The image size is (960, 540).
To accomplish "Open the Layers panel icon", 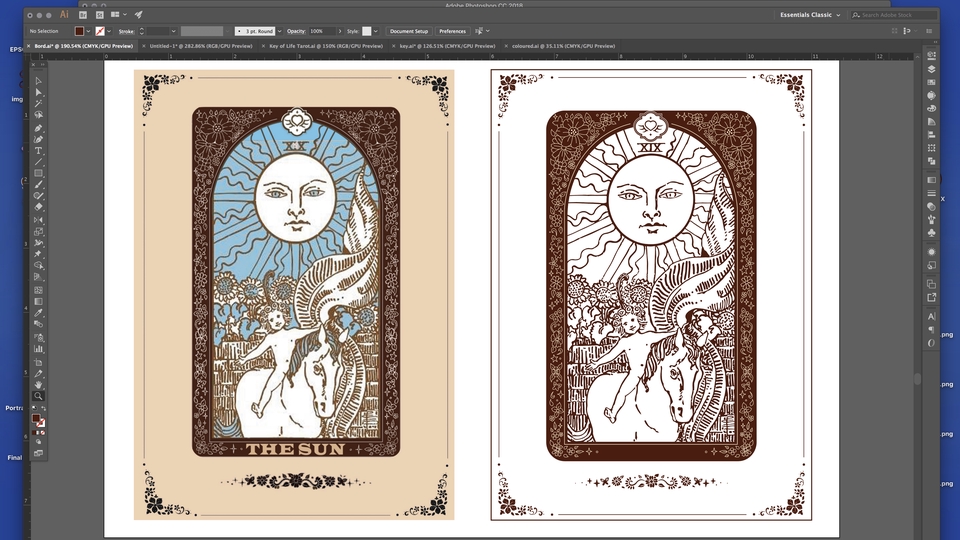I will tap(931, 69).
